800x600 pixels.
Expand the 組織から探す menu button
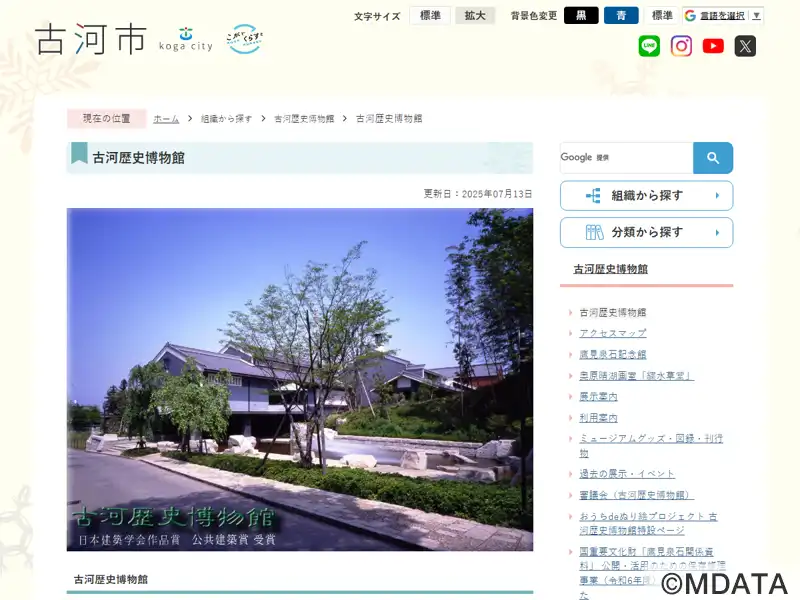tap(646, 195)
